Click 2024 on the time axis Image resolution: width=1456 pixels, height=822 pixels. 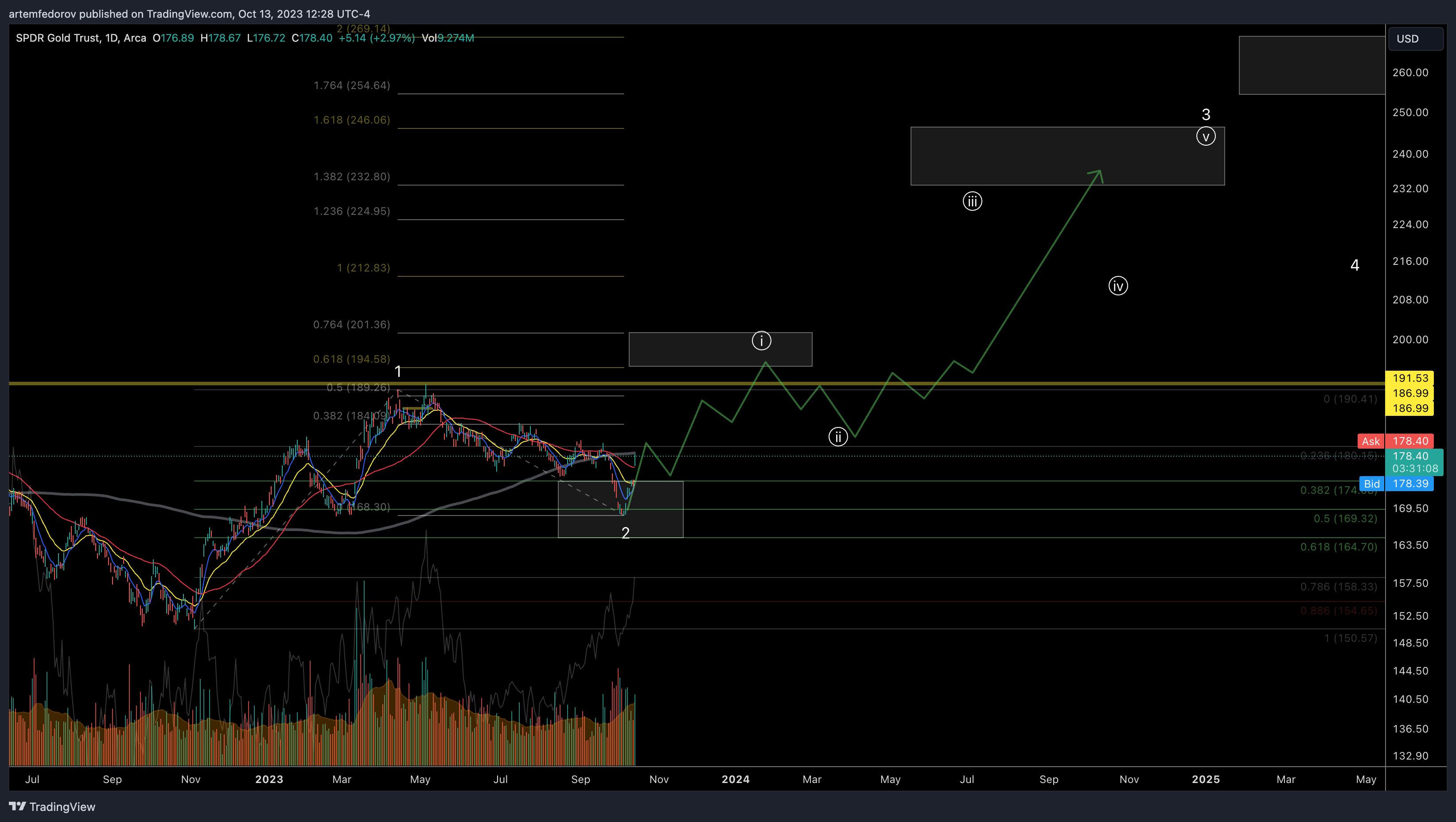tap(736, 779)
